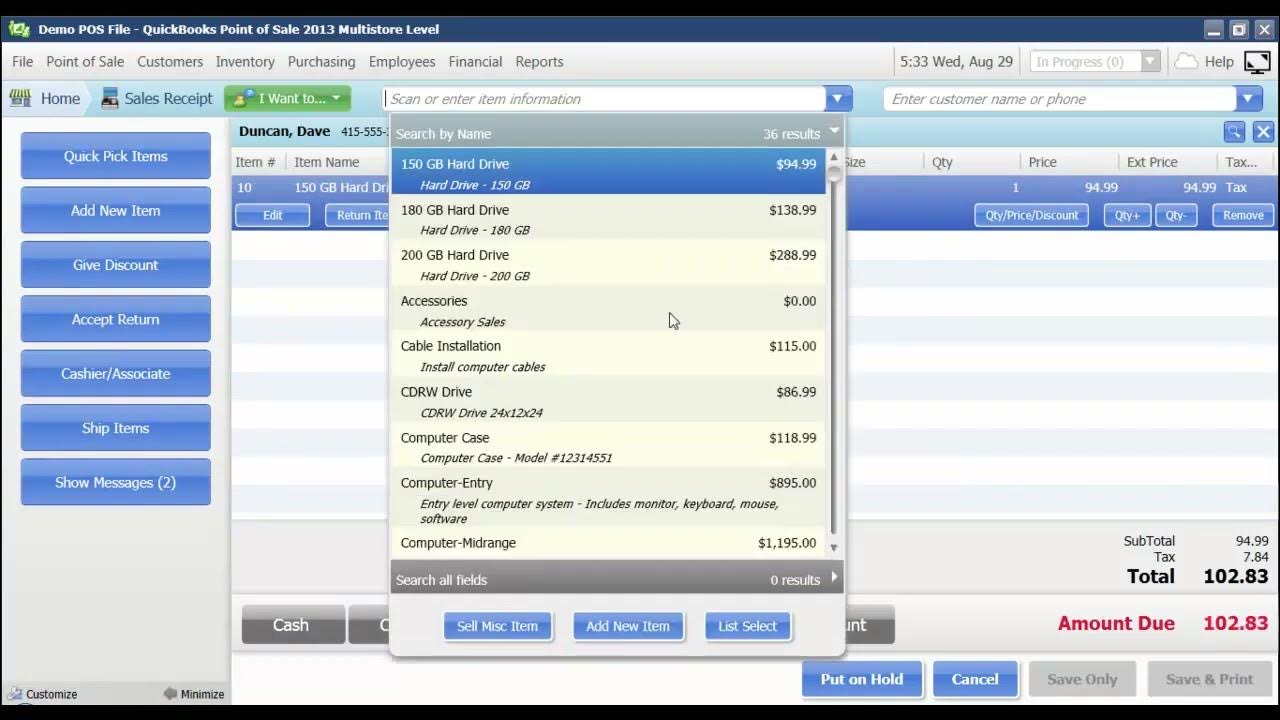Open the Point of Sale menu
The image size is (1280, 720).
[x=85, y=61]
